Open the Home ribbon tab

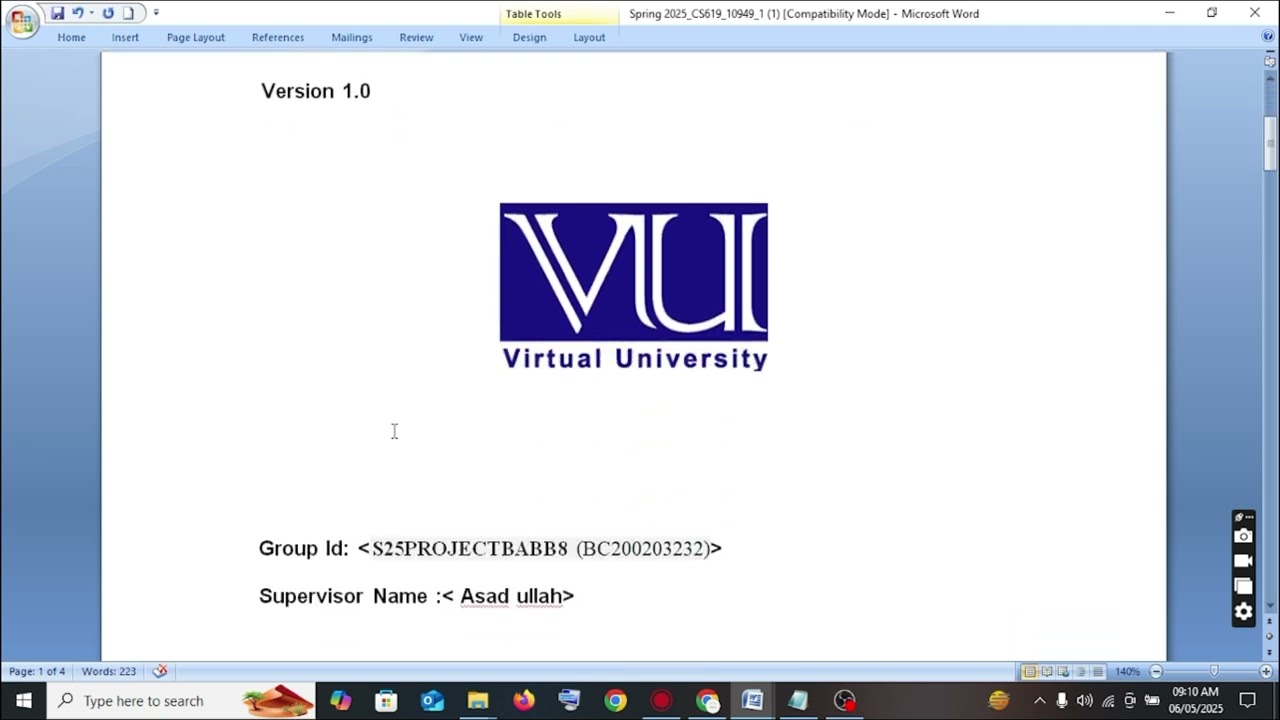click(71, 37)
